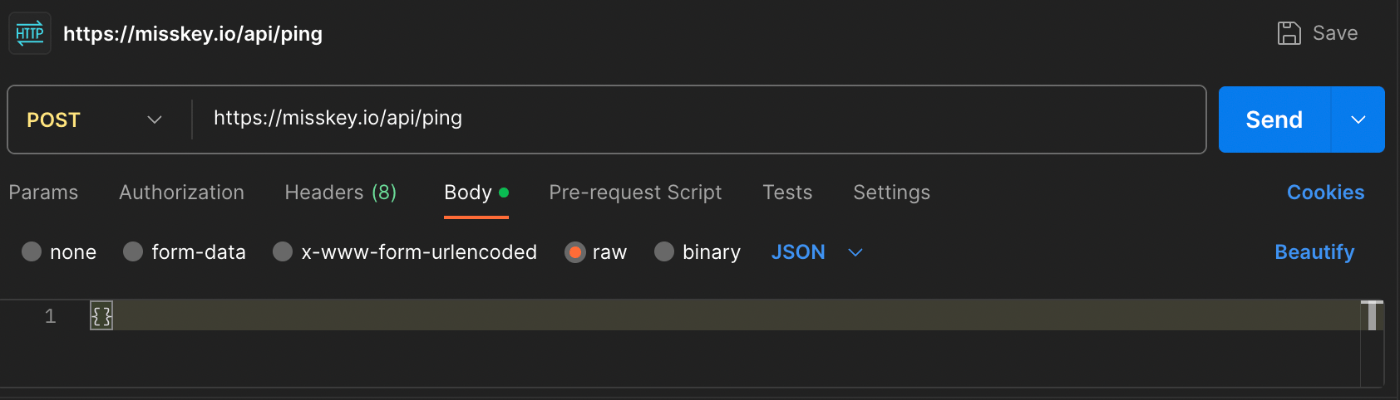This screenshot has height=400, width=1400.
Task: Switch to the Tests tab
Action: pyautogui.click(x=787, y=192)
